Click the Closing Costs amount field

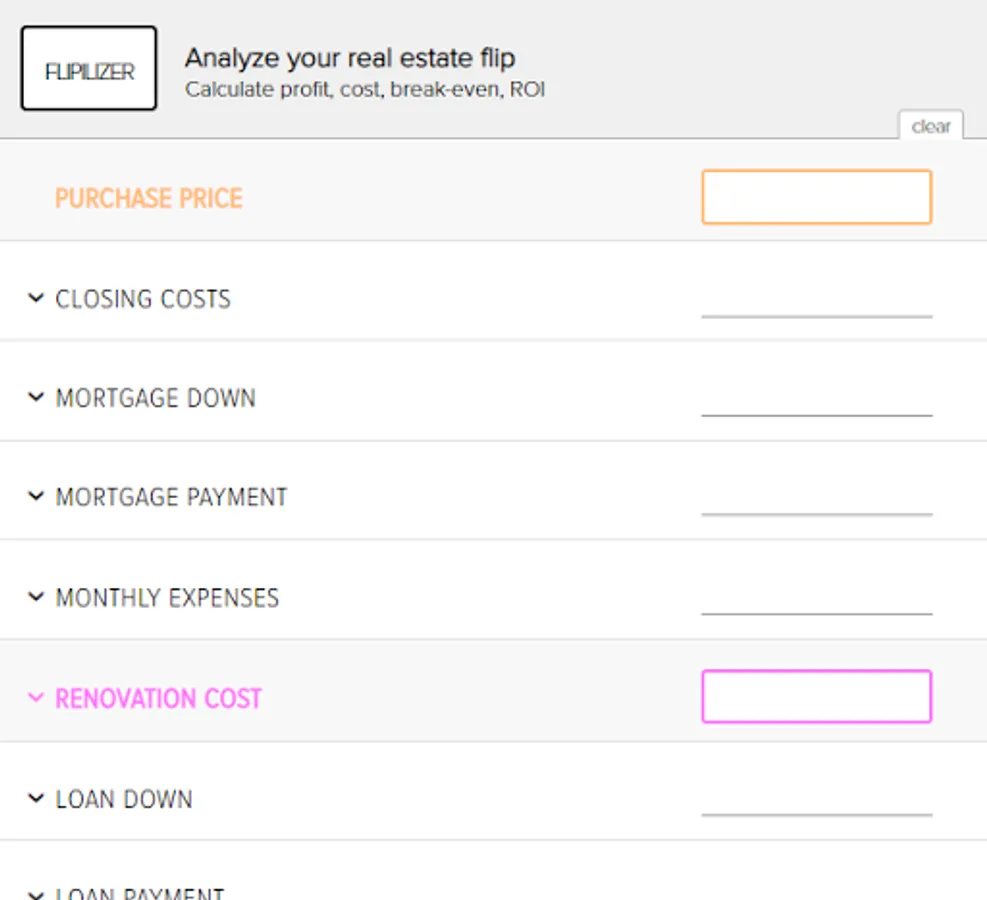[x=816, y=298]
